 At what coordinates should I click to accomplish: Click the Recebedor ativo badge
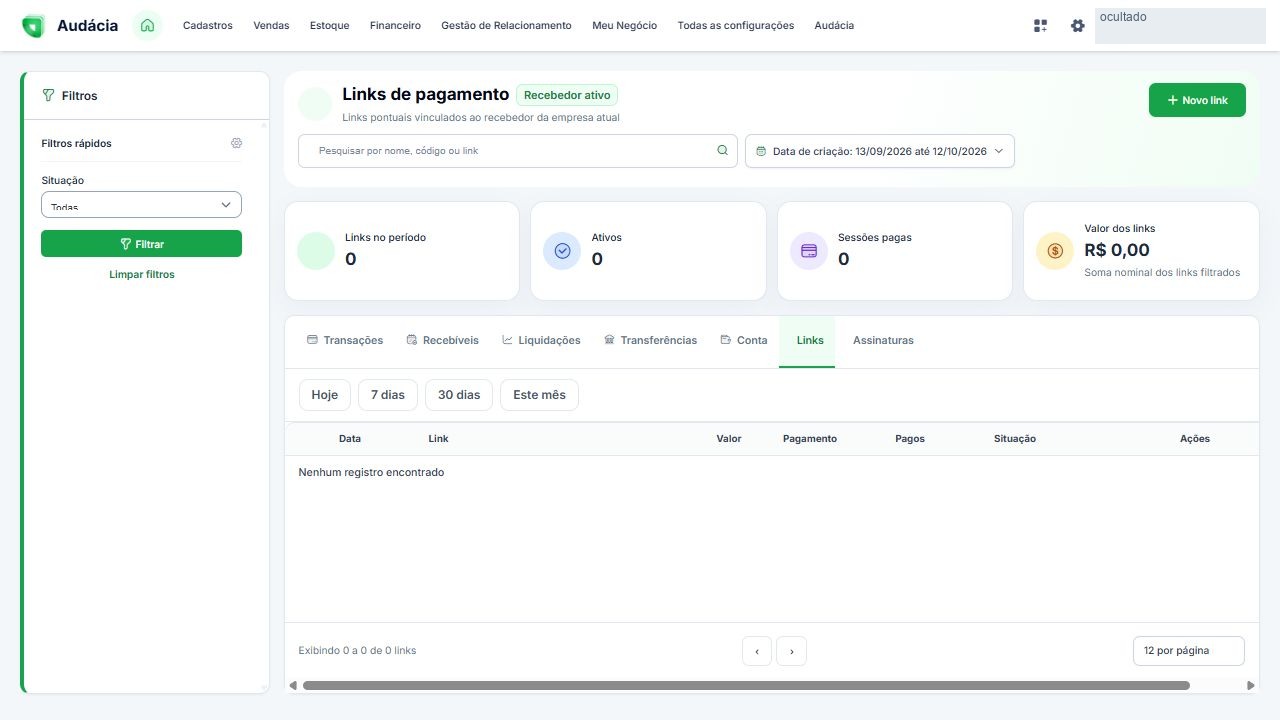tap(567, 95)
